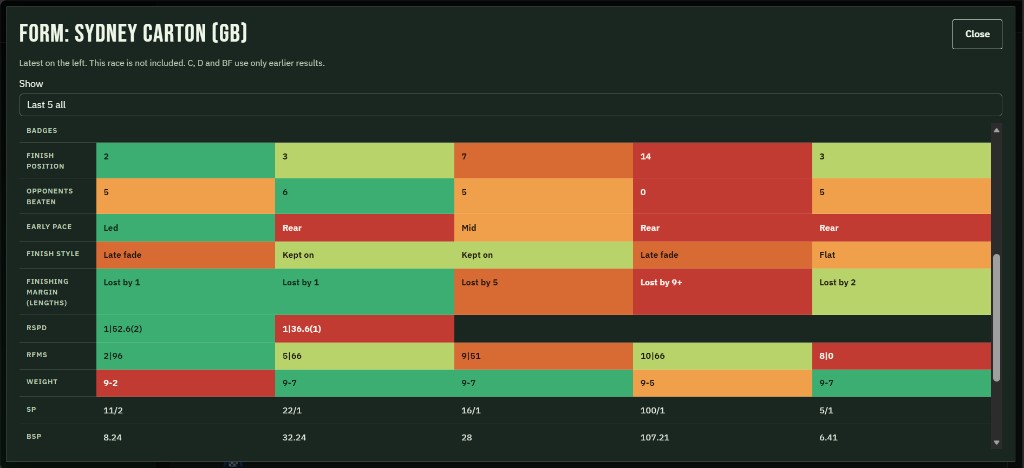Select the Weight cell 9-5
Viewport: 1024px width, 468px height.
pyautogui.click(x=722, y=383)
